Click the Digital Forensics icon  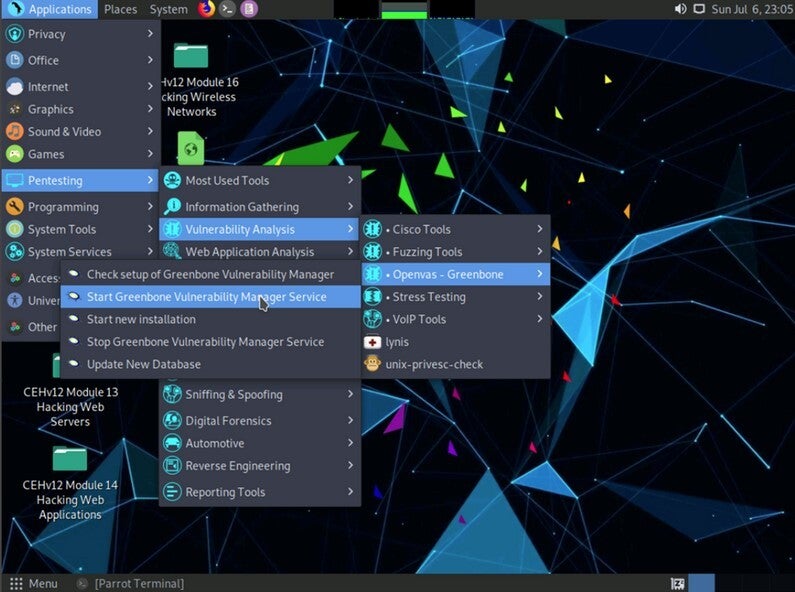click(x=172, y=420)
